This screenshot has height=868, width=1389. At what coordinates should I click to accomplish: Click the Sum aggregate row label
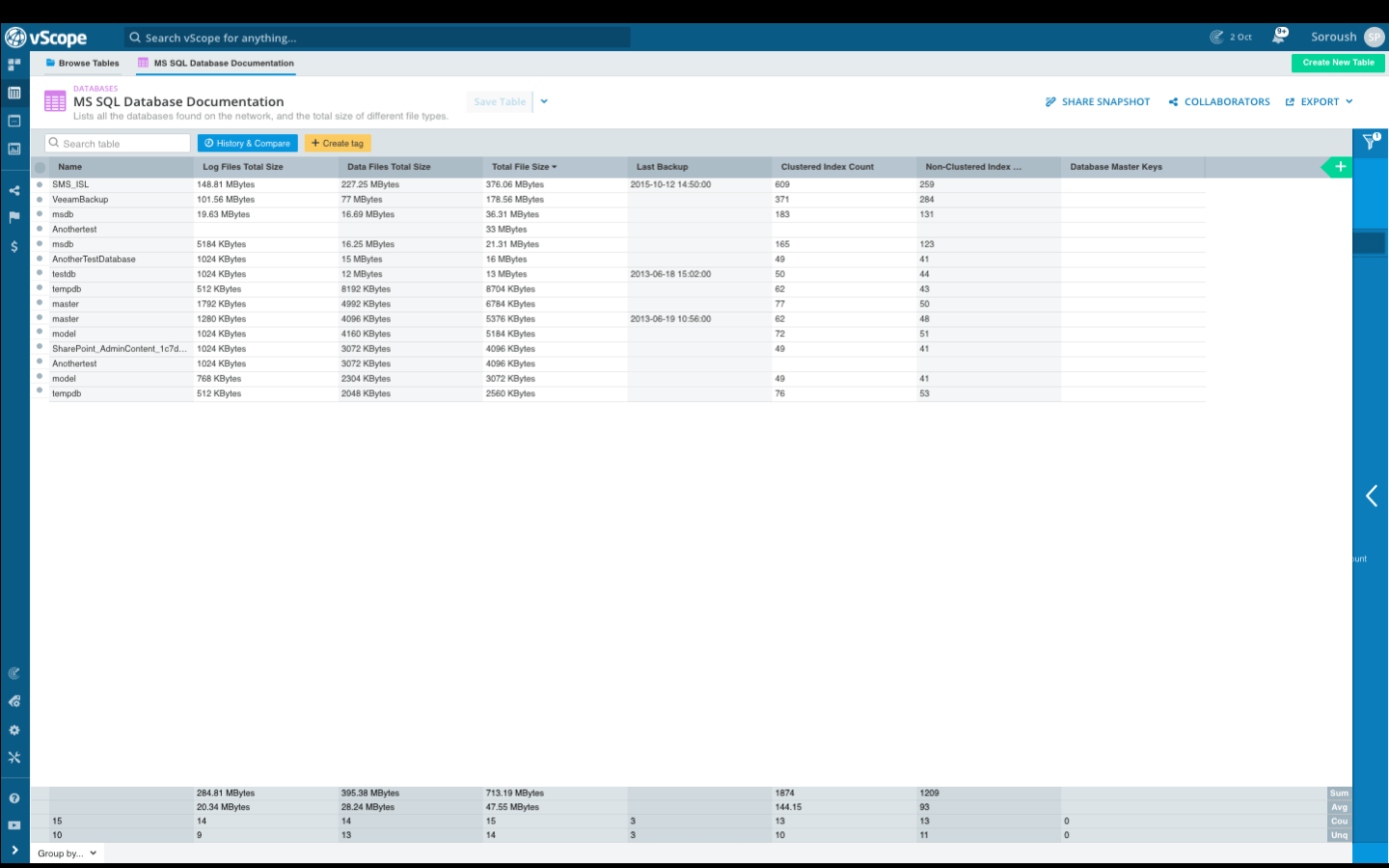pos(1339,793)
